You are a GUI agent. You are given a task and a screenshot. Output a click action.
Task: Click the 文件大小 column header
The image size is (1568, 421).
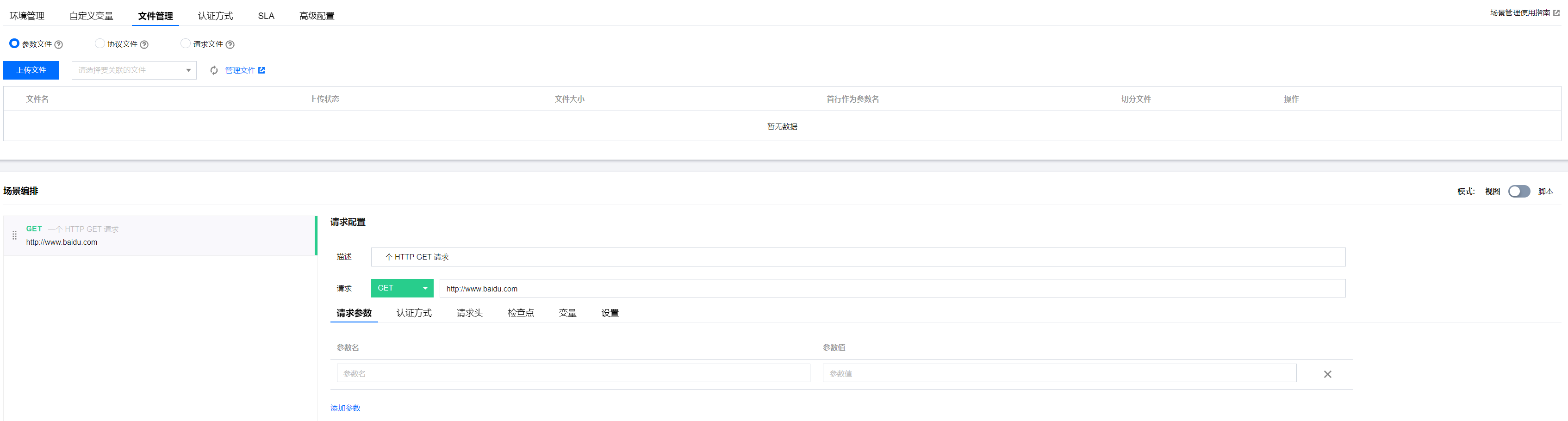(569, 99)
